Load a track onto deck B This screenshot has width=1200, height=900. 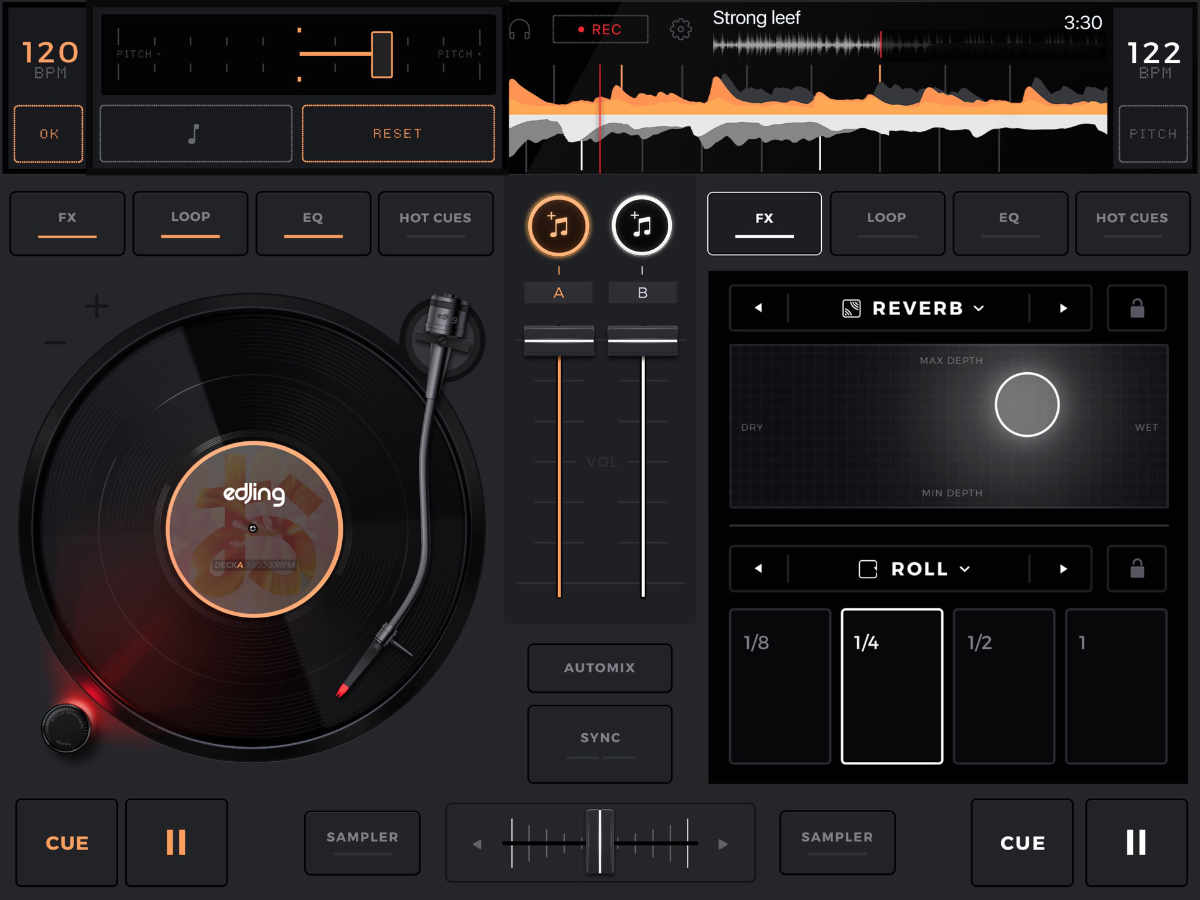(642, 226)
